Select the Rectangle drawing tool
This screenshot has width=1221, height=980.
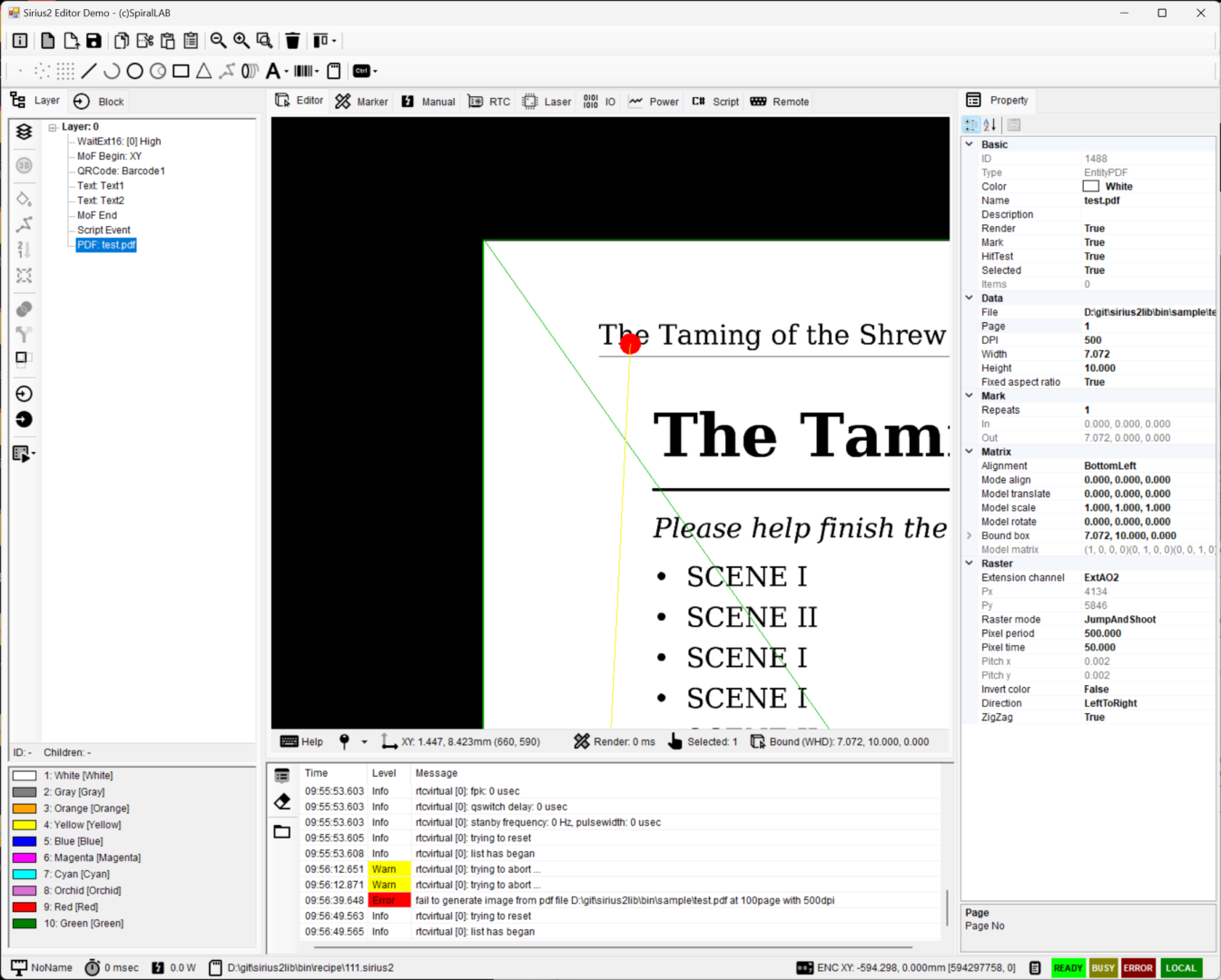tap(181, 71)
